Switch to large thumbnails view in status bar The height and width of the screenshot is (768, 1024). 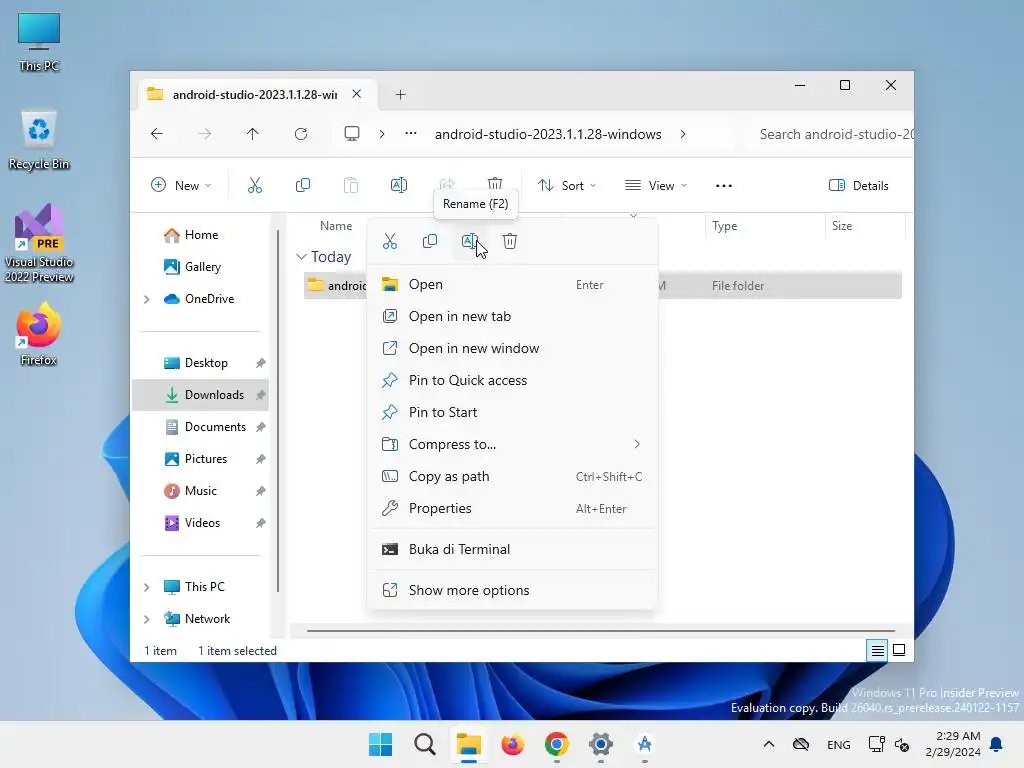click(899, 650)
